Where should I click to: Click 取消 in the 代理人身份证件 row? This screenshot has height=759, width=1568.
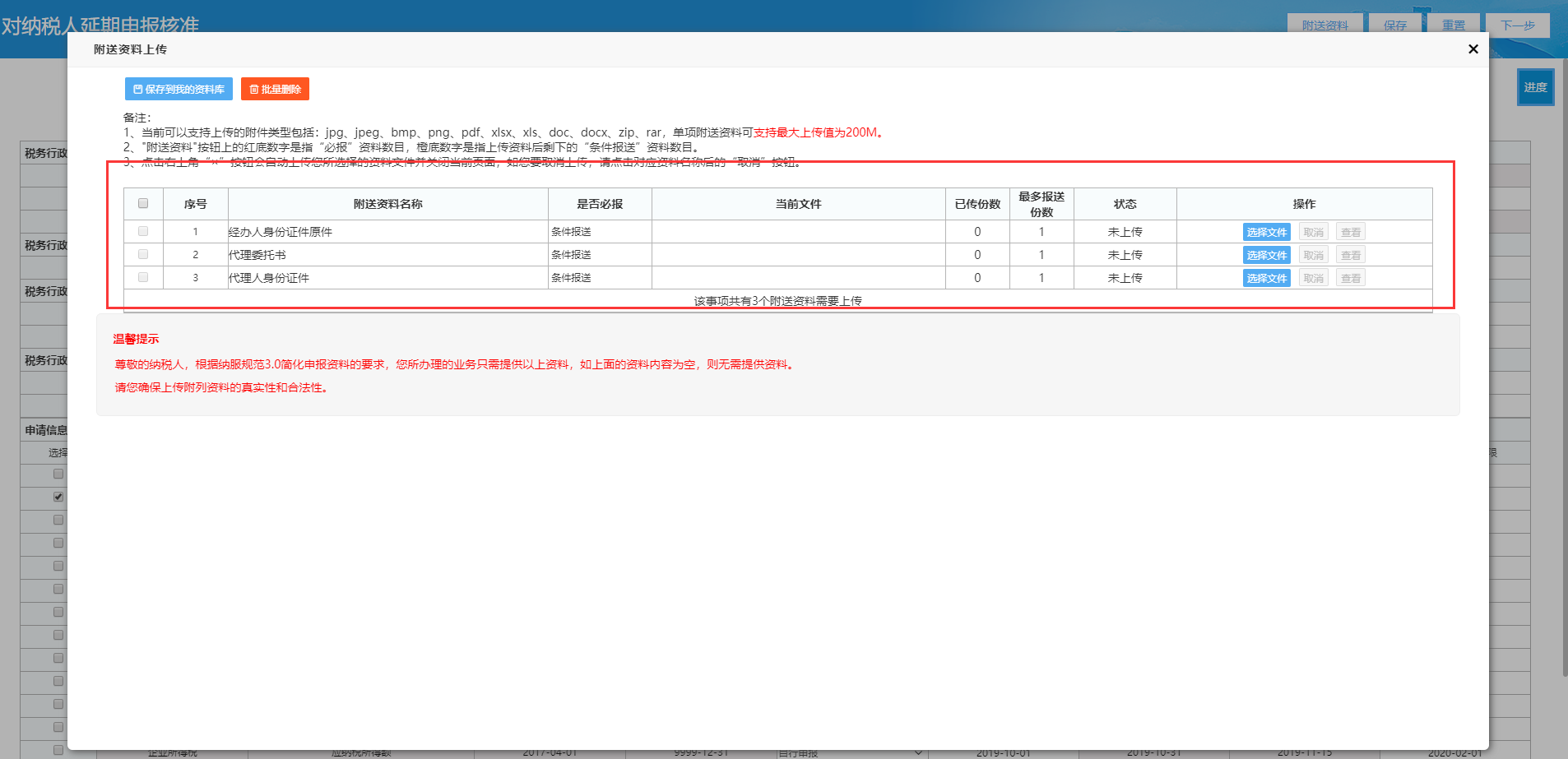(x=1314, y=278)
